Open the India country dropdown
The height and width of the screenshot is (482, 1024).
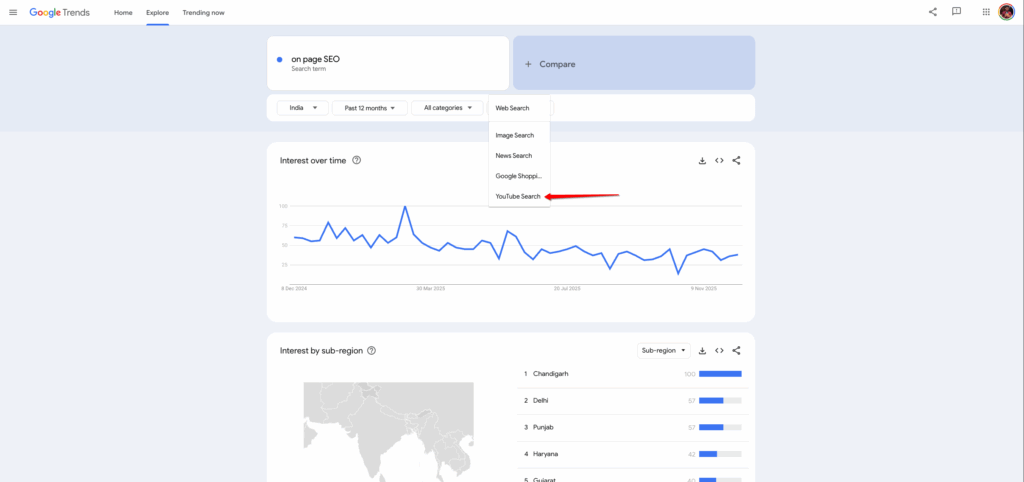coord(303,108)
